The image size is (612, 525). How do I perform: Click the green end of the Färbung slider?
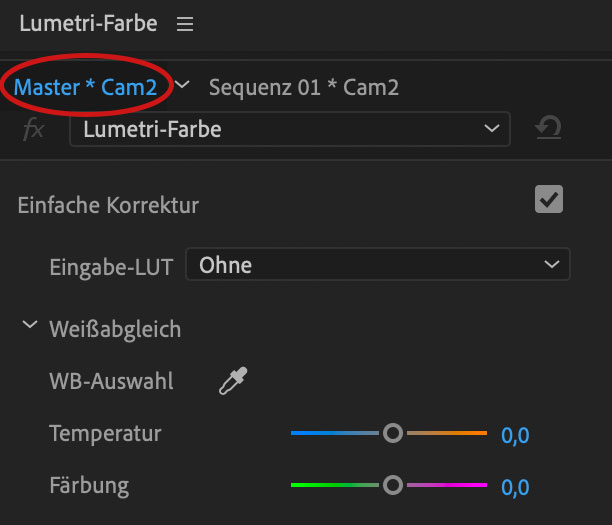305,485
